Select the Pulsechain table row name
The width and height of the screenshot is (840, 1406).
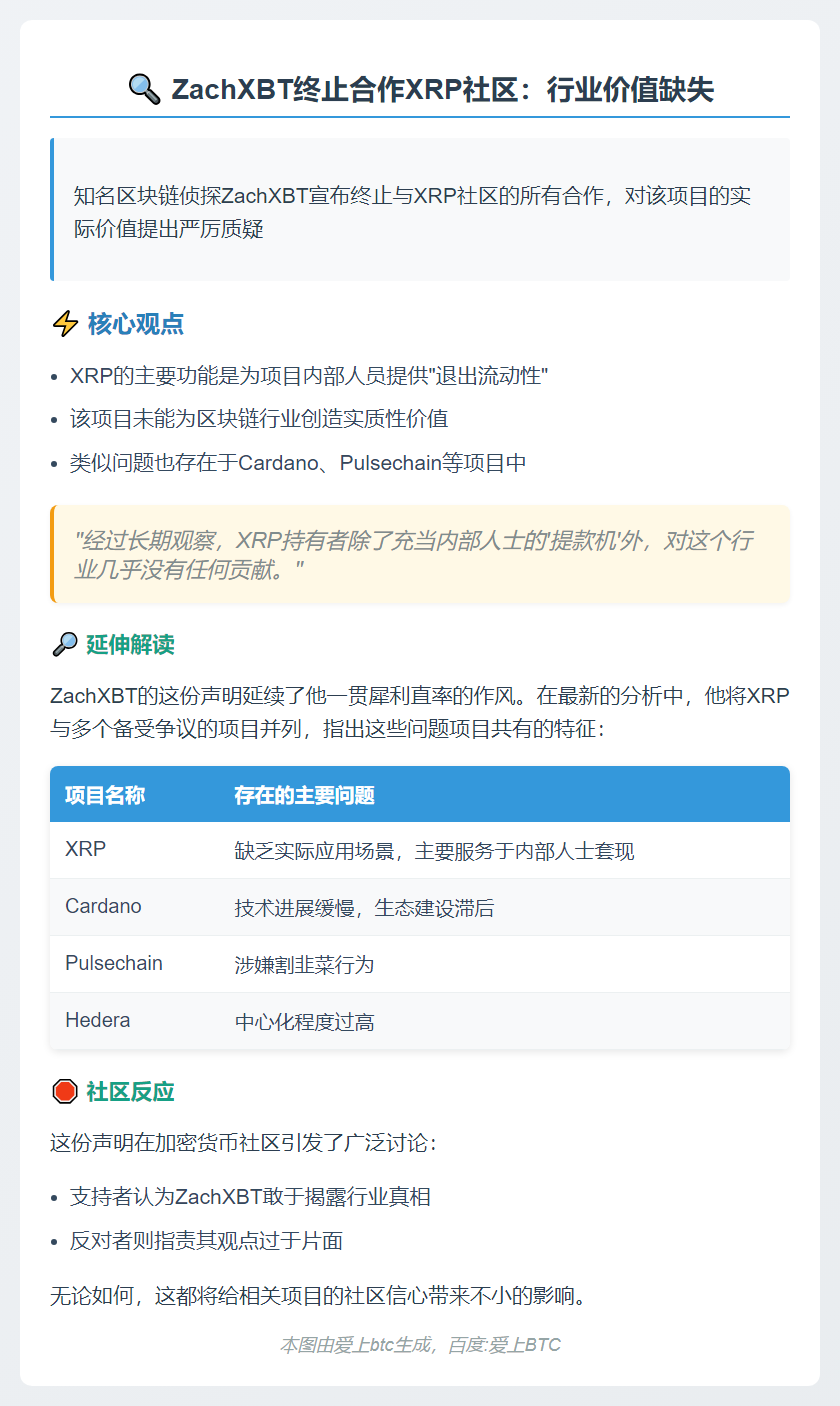coord(113,964)
